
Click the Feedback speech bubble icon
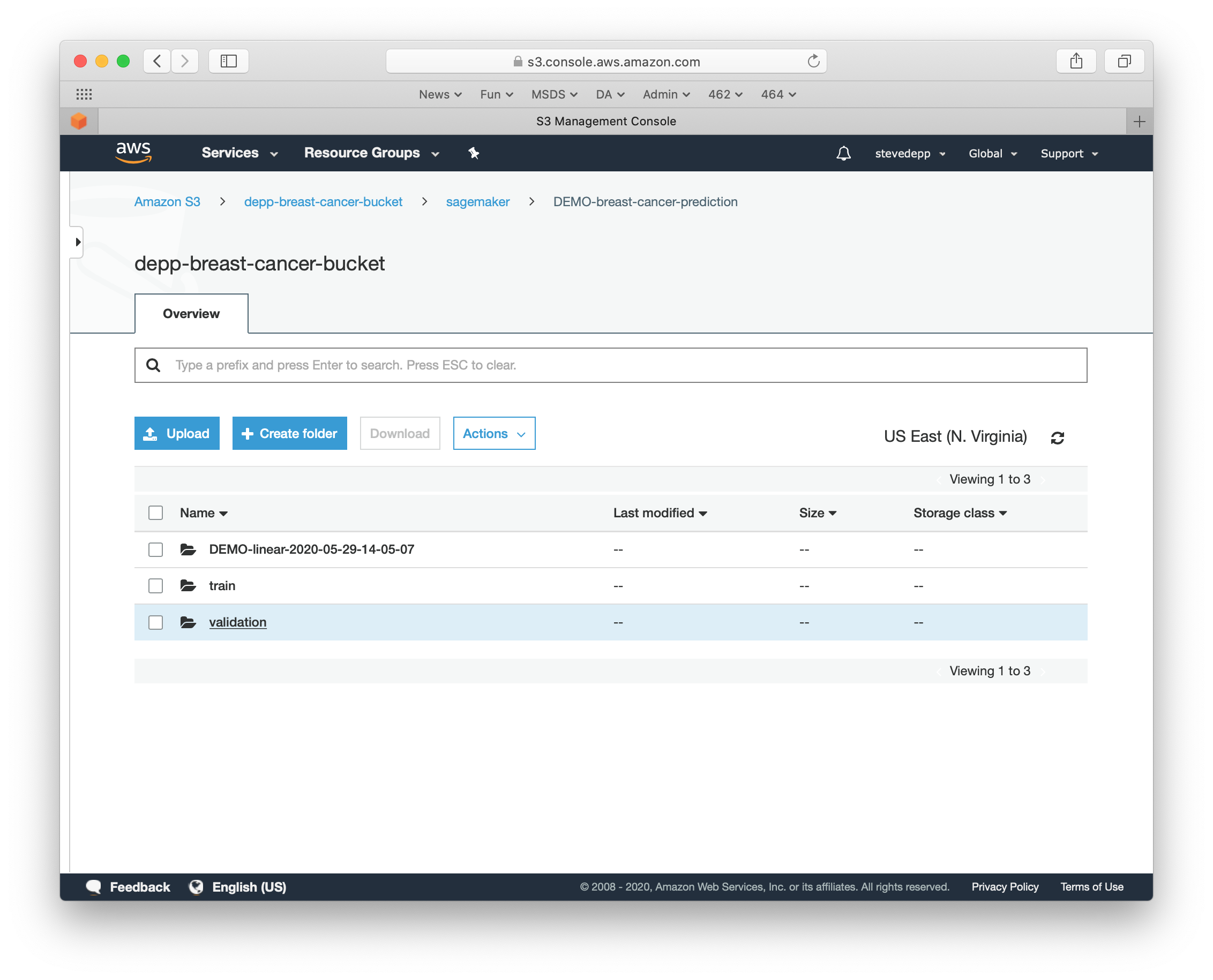pyautogui.click(x=94, y=887)
